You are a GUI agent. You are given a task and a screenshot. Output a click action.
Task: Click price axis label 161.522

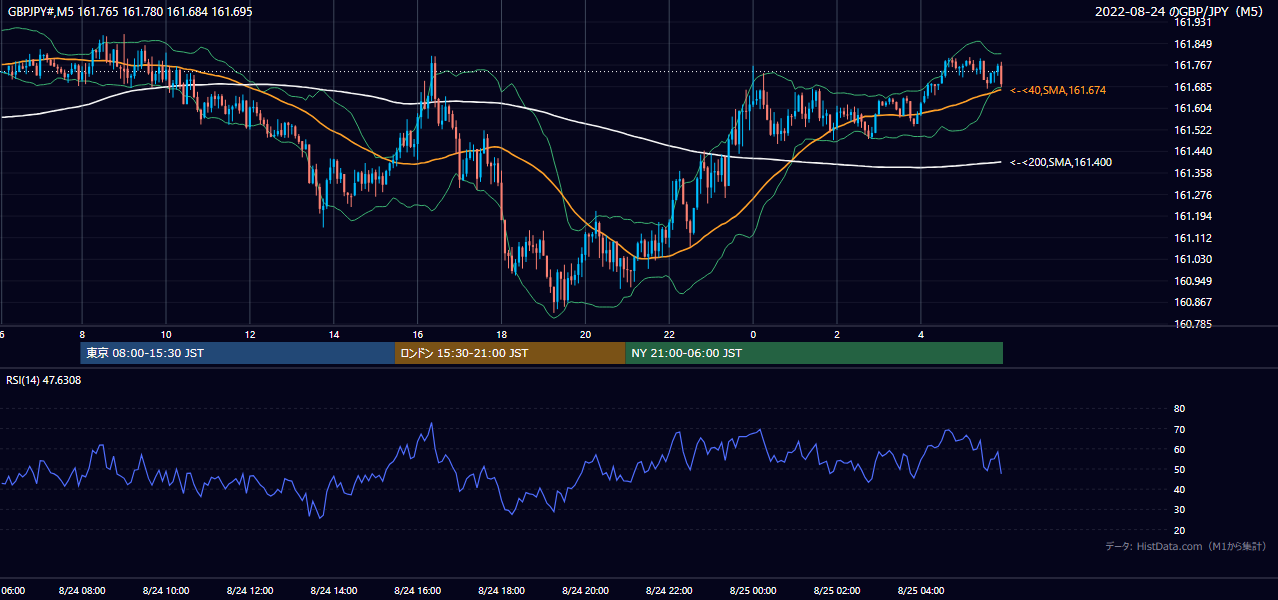point(1192,130)
